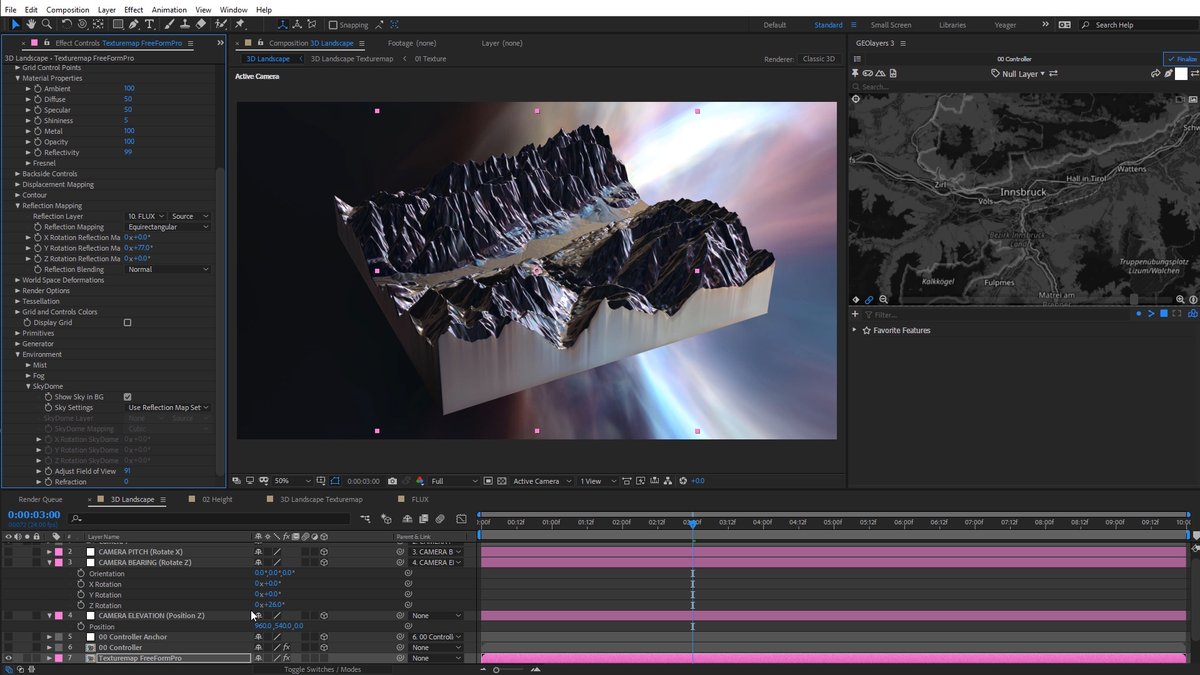
Task: Open GEOlayers 3 panel menu icon
Action: point(904,43)
